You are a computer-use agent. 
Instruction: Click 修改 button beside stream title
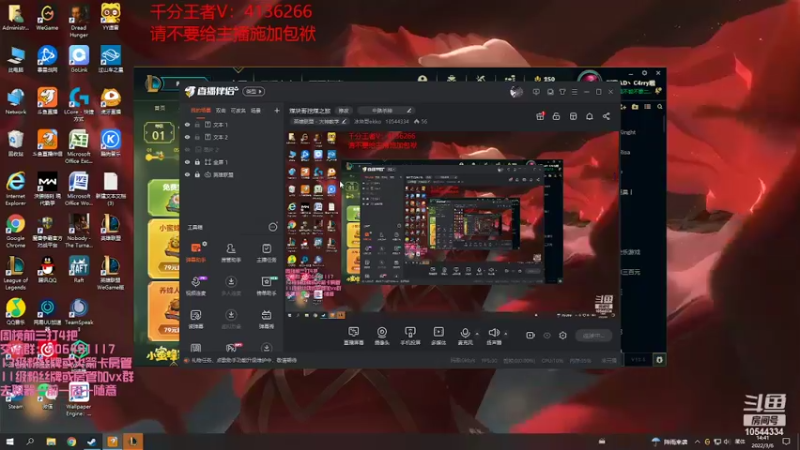click(x=344, y=110)
